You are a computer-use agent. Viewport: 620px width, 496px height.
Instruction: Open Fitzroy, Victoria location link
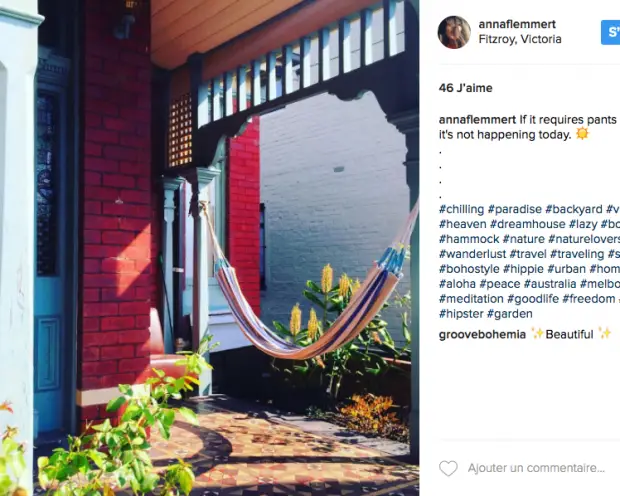520,39
